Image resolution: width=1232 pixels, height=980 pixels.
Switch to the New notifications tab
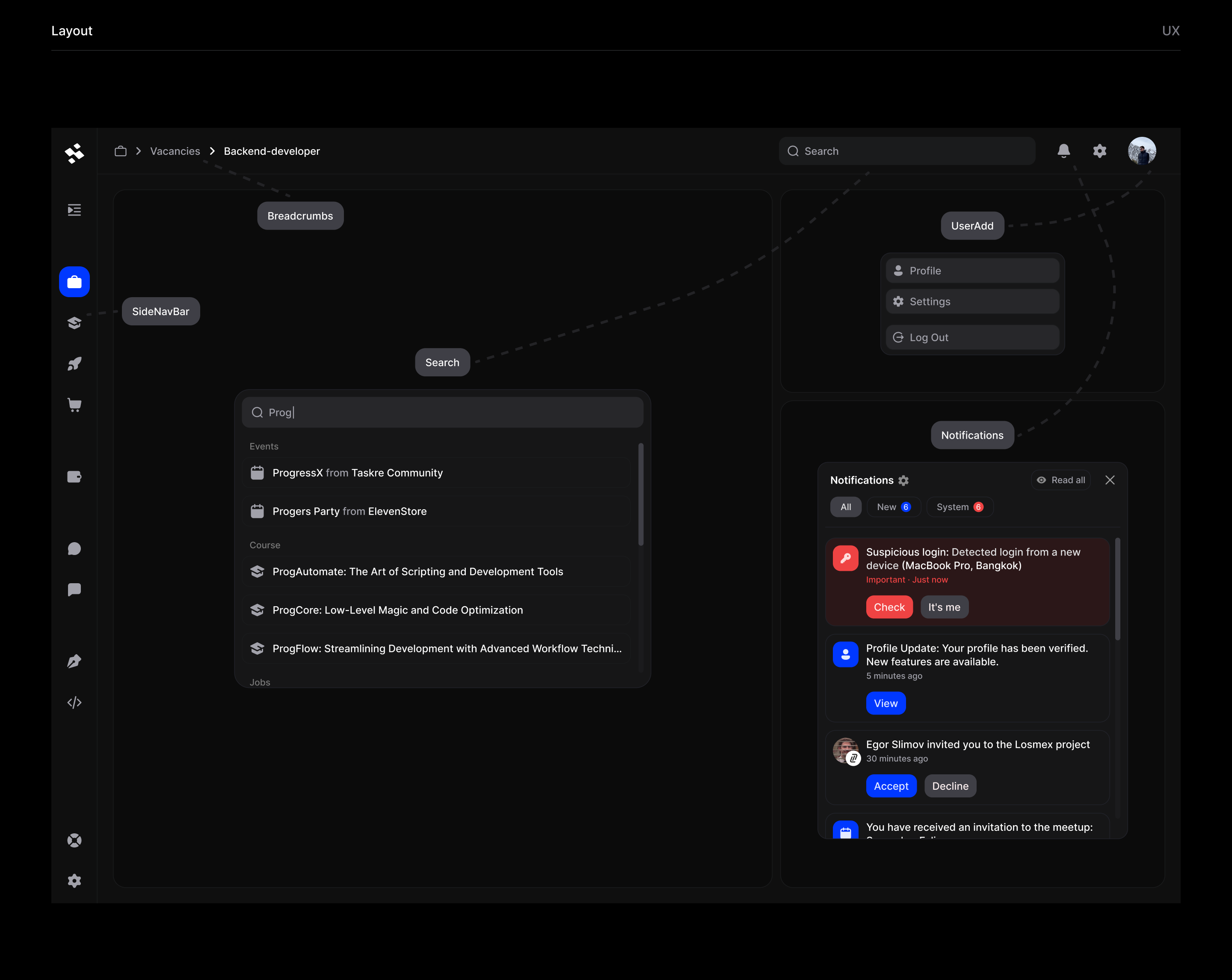(x=893, y=507)
